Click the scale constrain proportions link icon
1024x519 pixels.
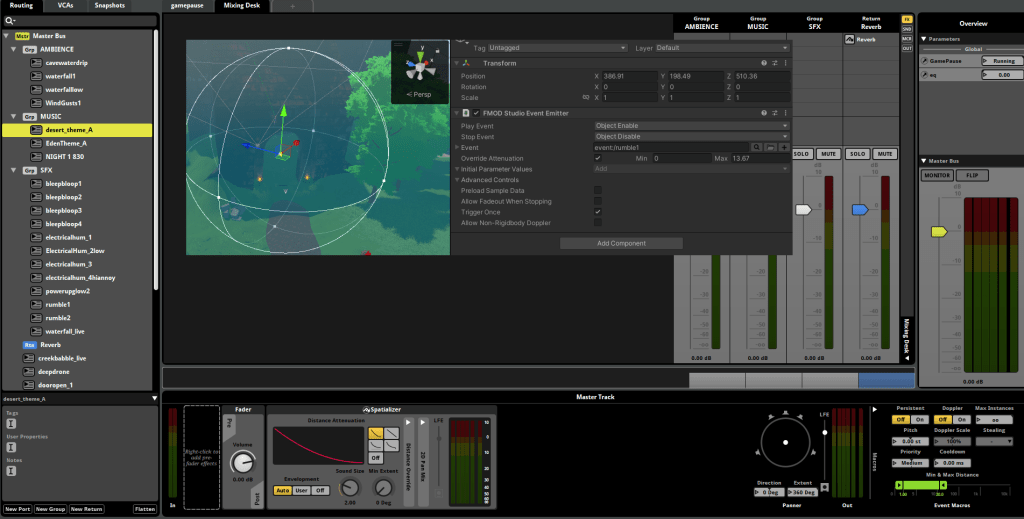coord(584,97)
